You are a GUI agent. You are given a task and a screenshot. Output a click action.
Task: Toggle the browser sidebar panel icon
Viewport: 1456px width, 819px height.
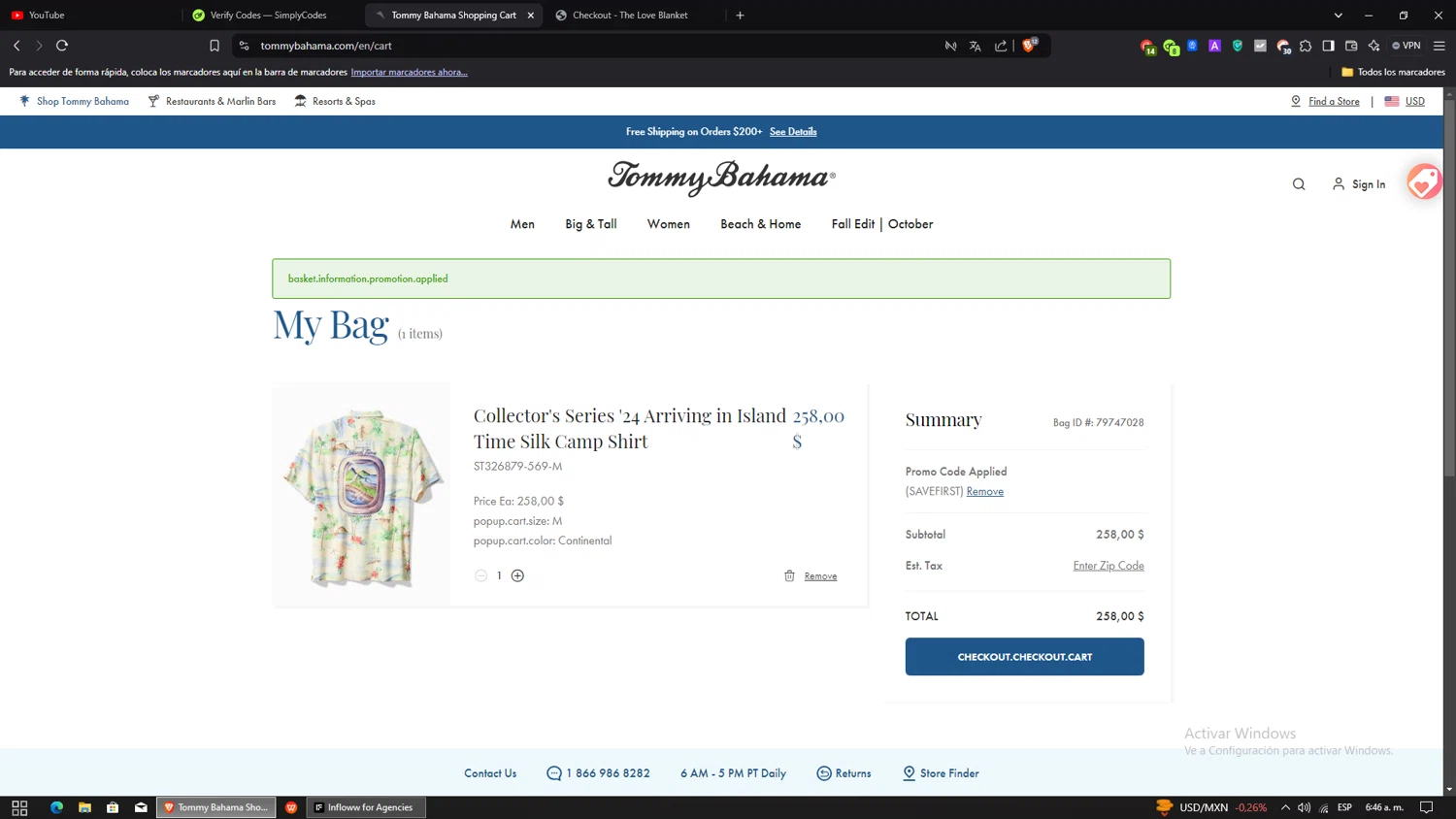(1328, 46)
